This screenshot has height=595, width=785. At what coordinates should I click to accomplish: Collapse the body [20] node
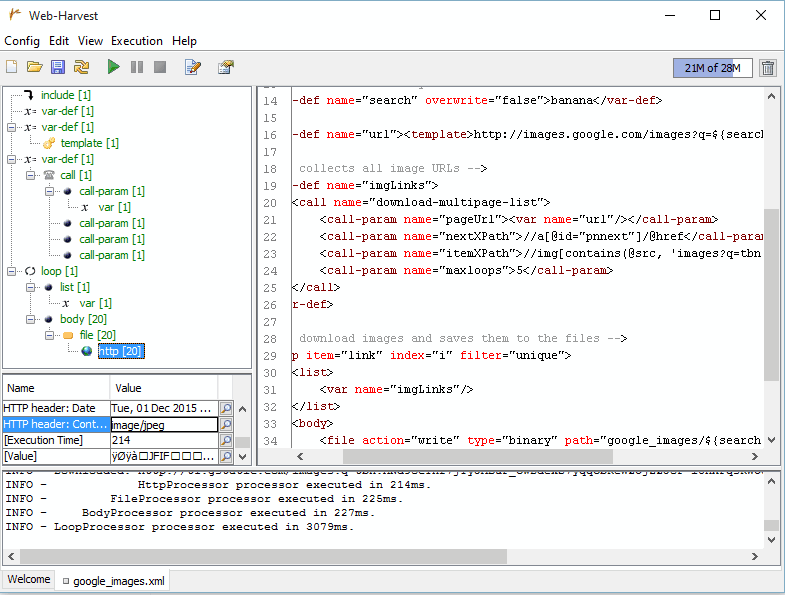pos(31,320)
